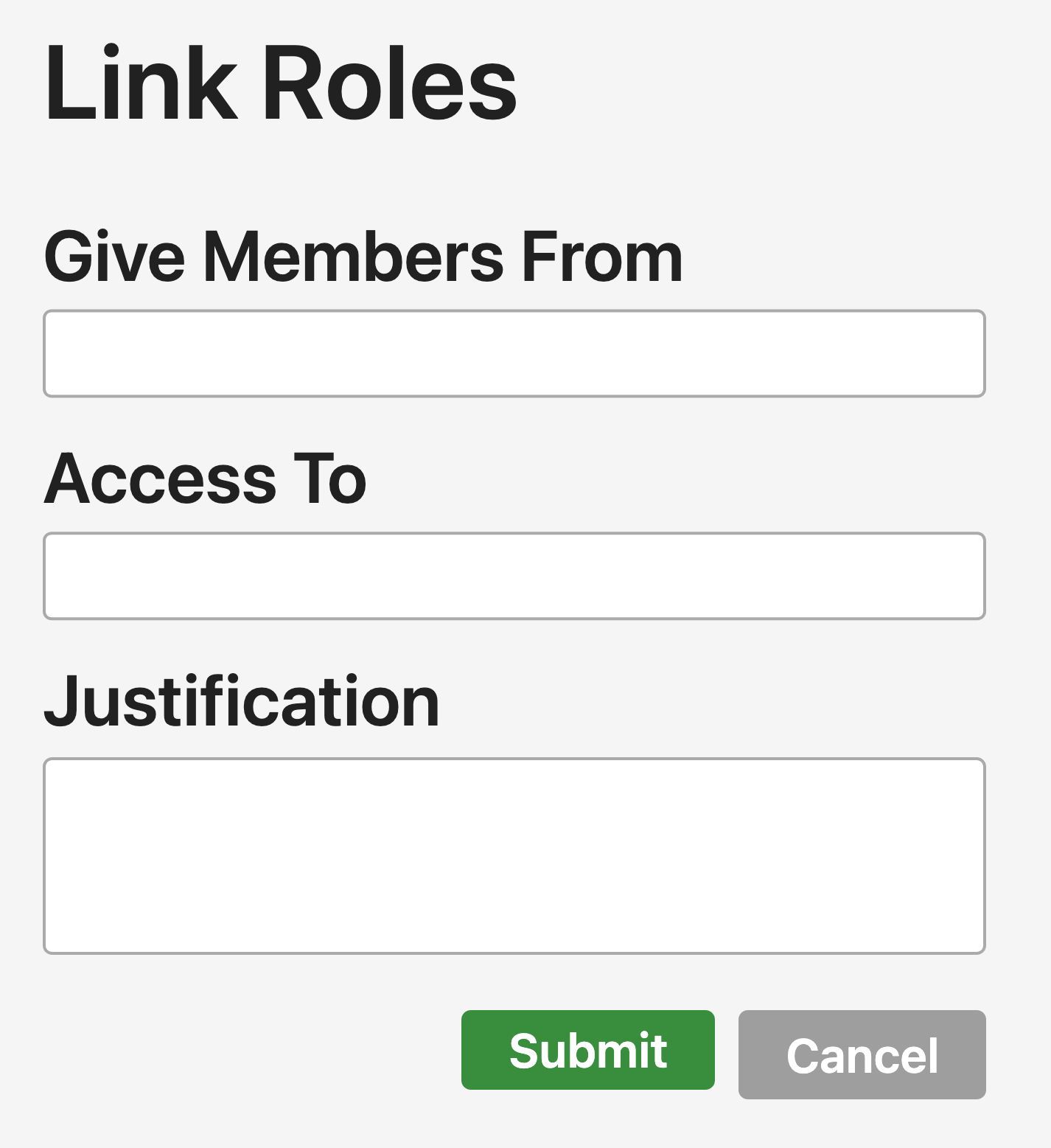Click the "Justification" label text

coord(242,701)
